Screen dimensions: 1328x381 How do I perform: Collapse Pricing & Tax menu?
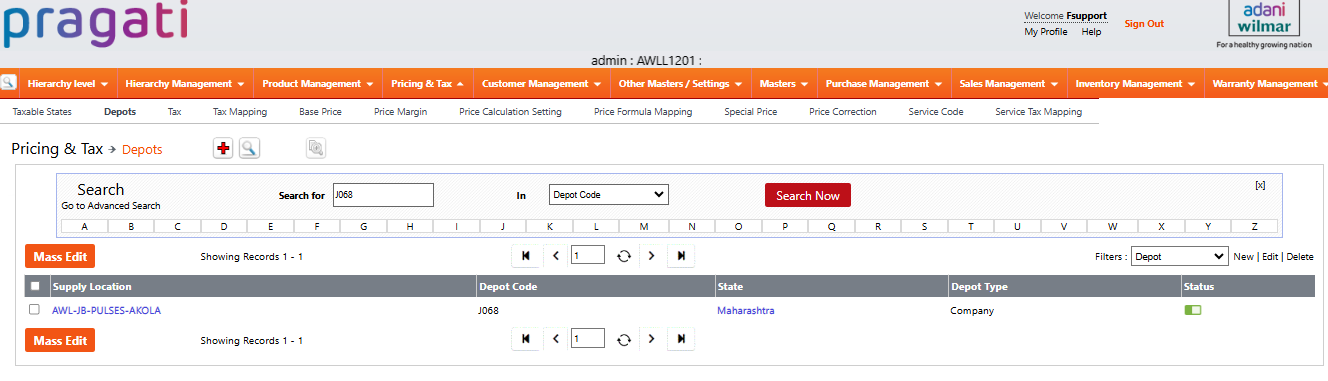point(427,83)
